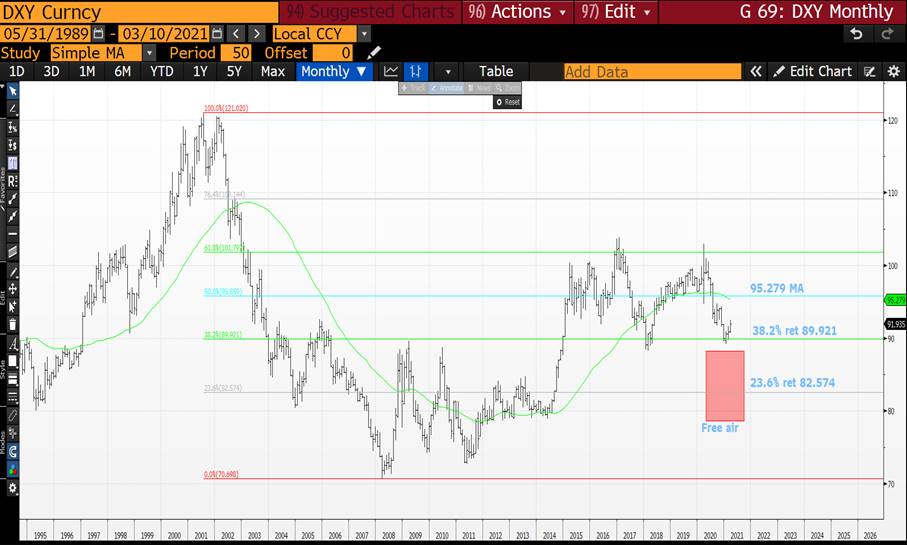Select the Max range tab
This screenshot has width=907, height=545.
point(272,72)
